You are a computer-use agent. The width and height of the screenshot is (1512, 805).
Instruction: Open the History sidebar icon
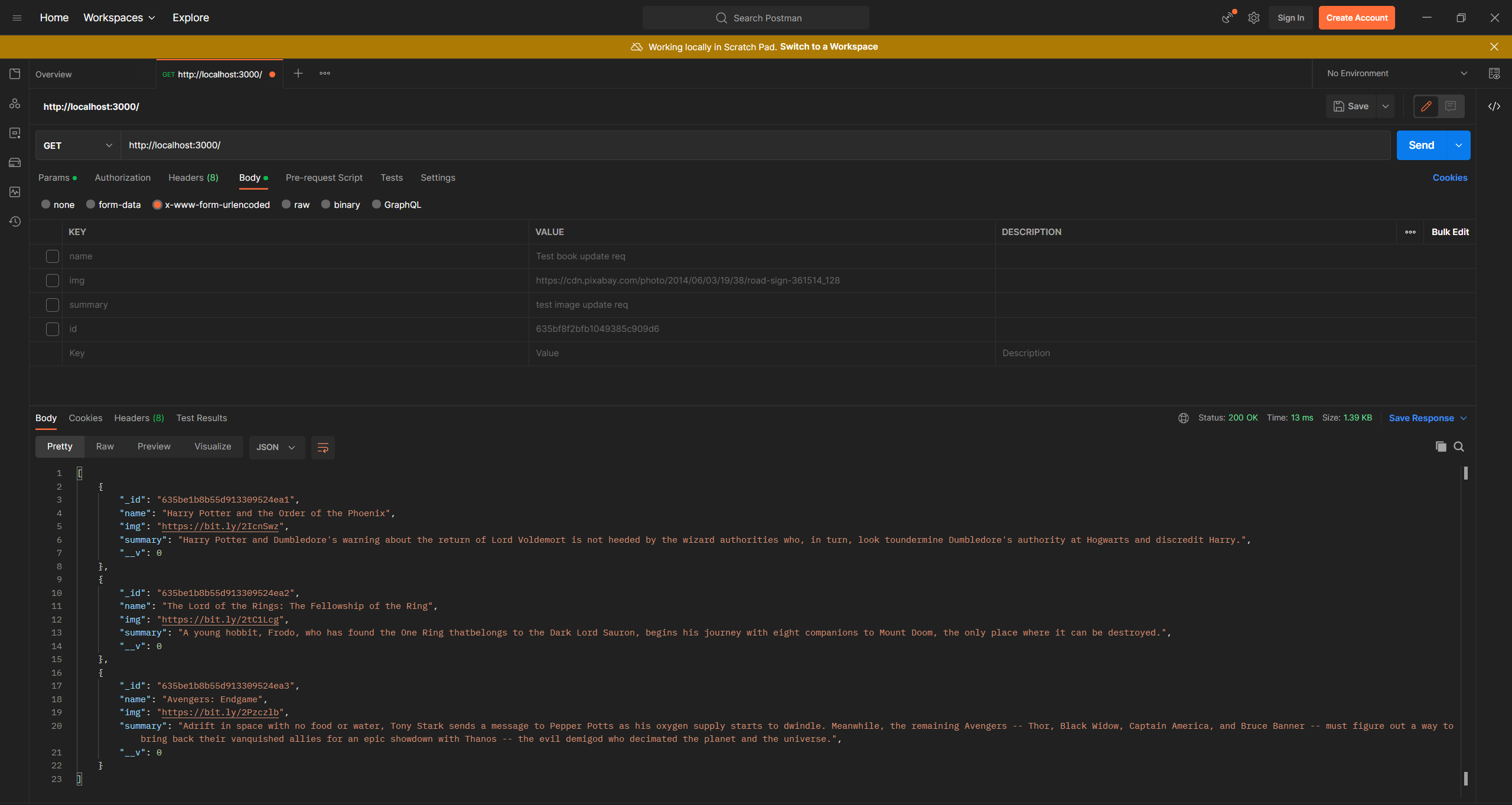click(15, 221)
